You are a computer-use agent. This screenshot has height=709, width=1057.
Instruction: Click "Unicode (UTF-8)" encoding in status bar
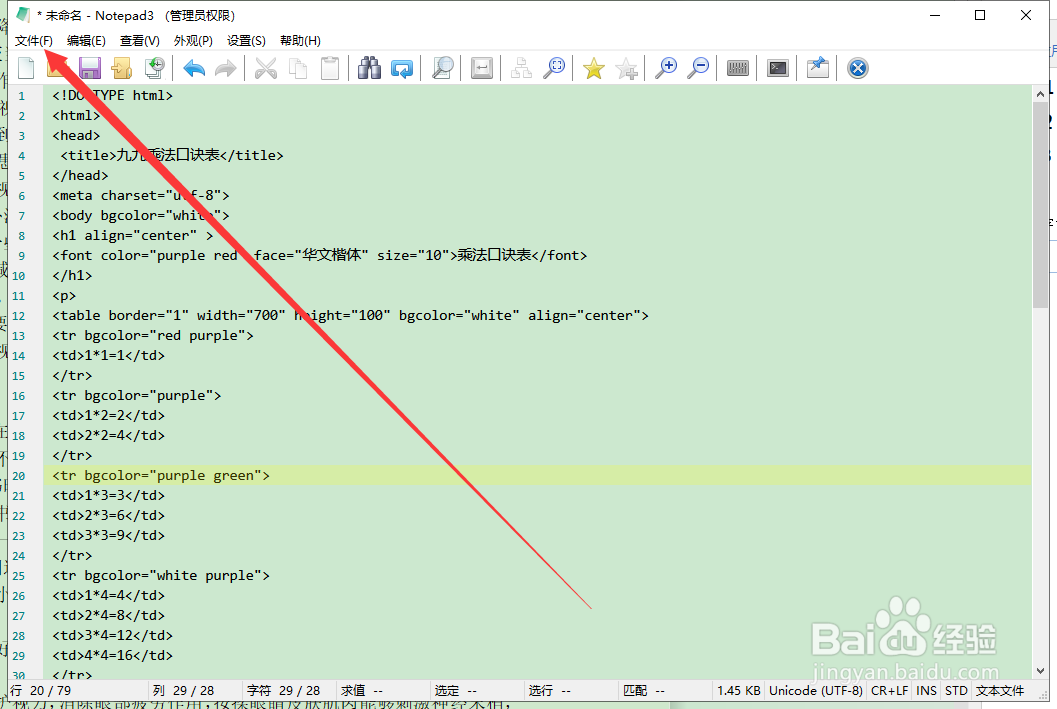click(816, 690)
